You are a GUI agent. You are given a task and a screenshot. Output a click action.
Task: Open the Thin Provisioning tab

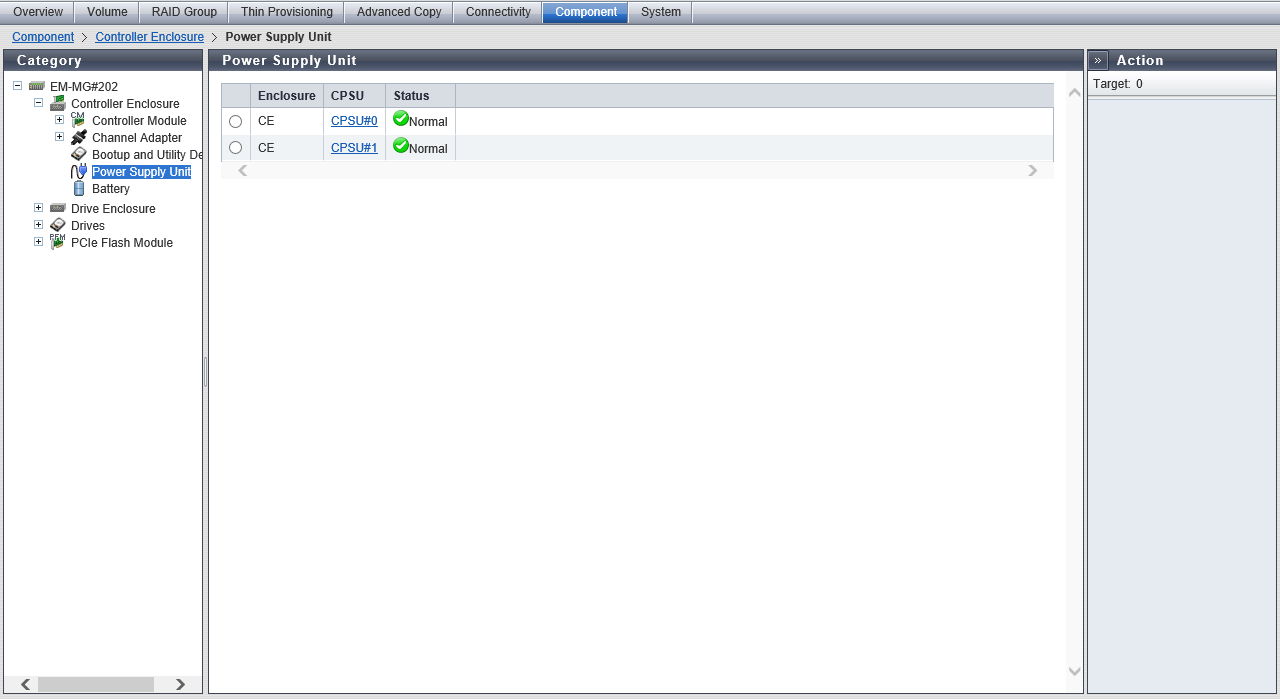click(x=286, y=12)
